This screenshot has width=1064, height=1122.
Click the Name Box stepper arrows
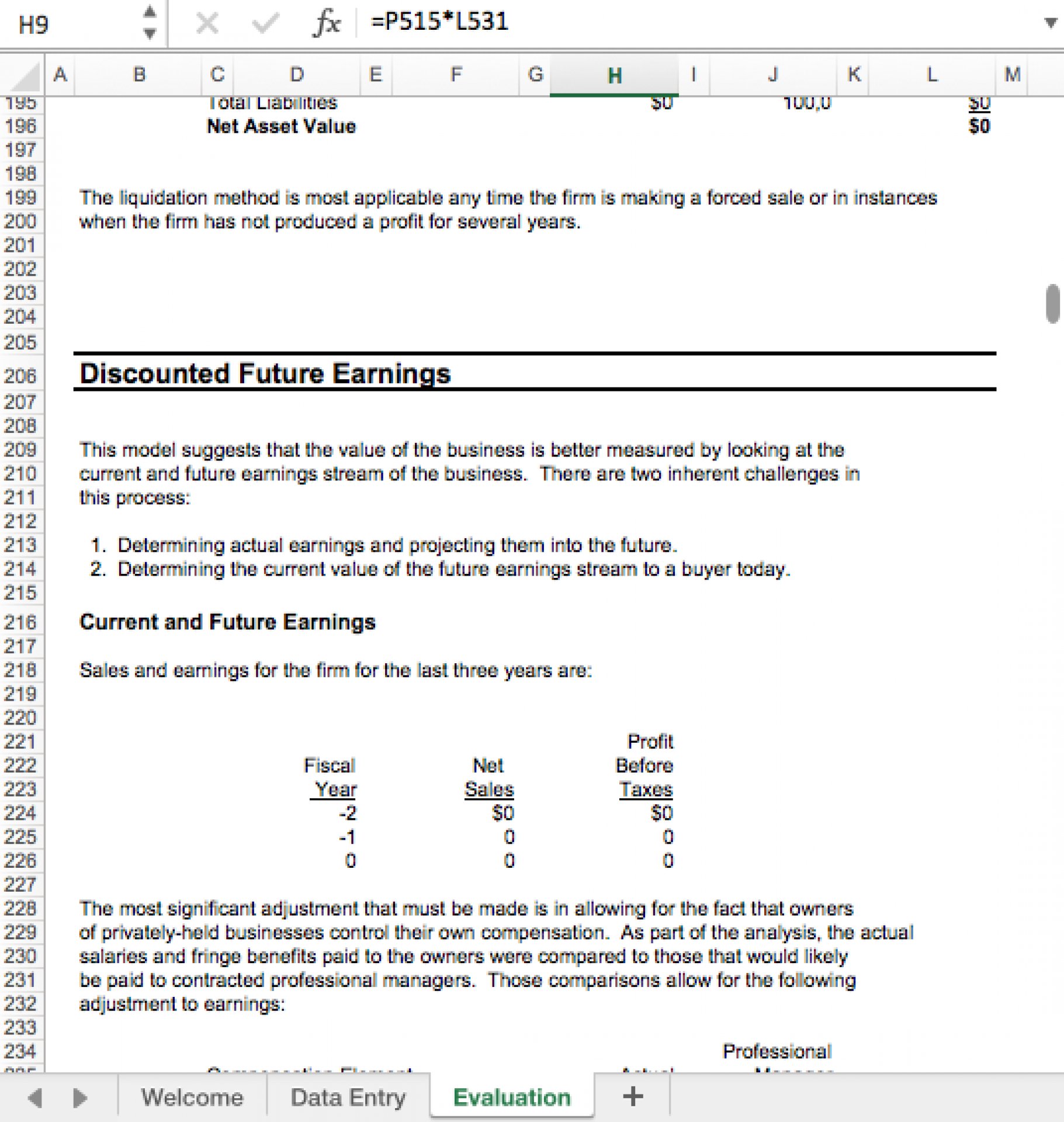click(150, 23)
